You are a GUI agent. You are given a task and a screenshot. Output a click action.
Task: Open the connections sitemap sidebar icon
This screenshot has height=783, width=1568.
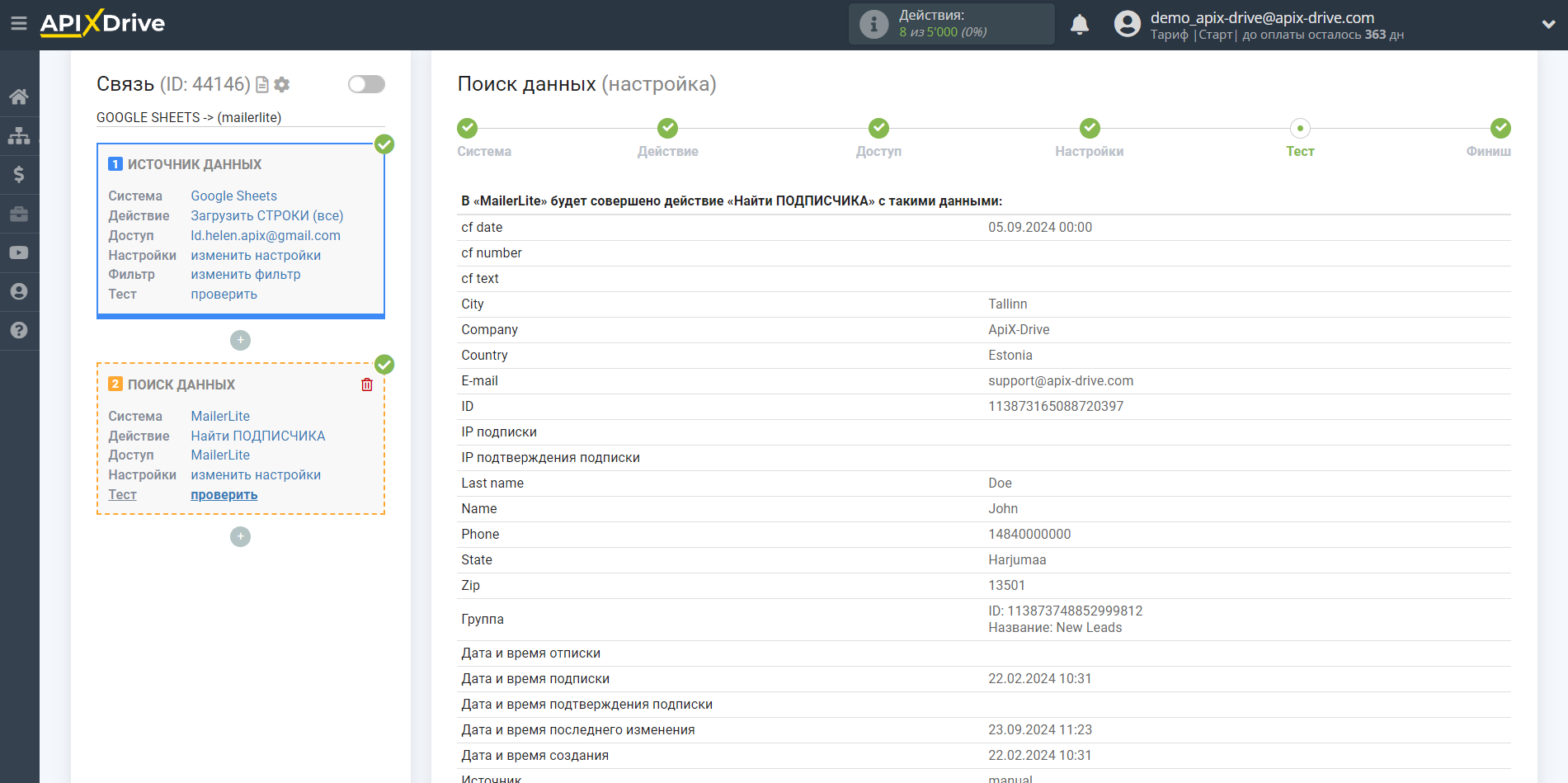(19, 135)
